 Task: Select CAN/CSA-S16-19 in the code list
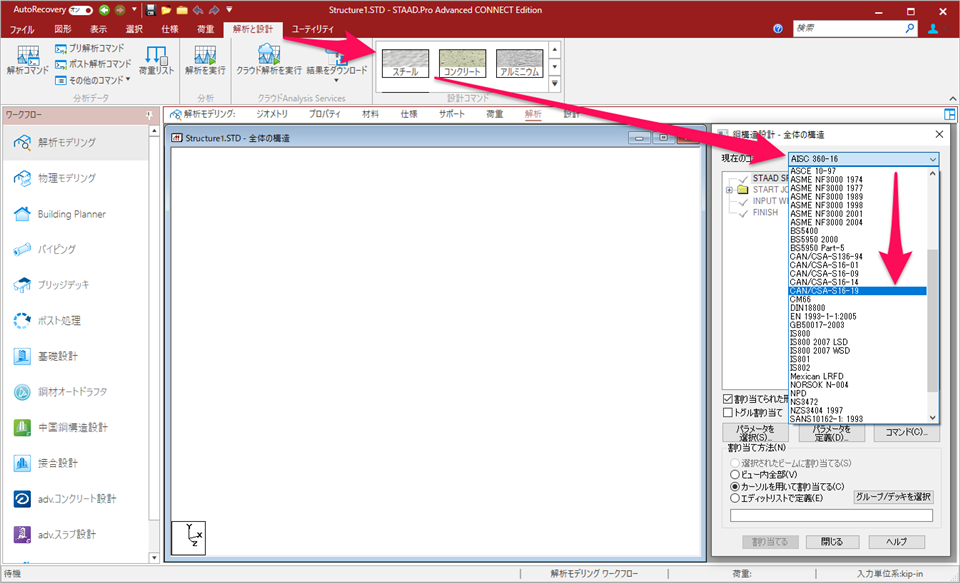(x=858, y=291)
